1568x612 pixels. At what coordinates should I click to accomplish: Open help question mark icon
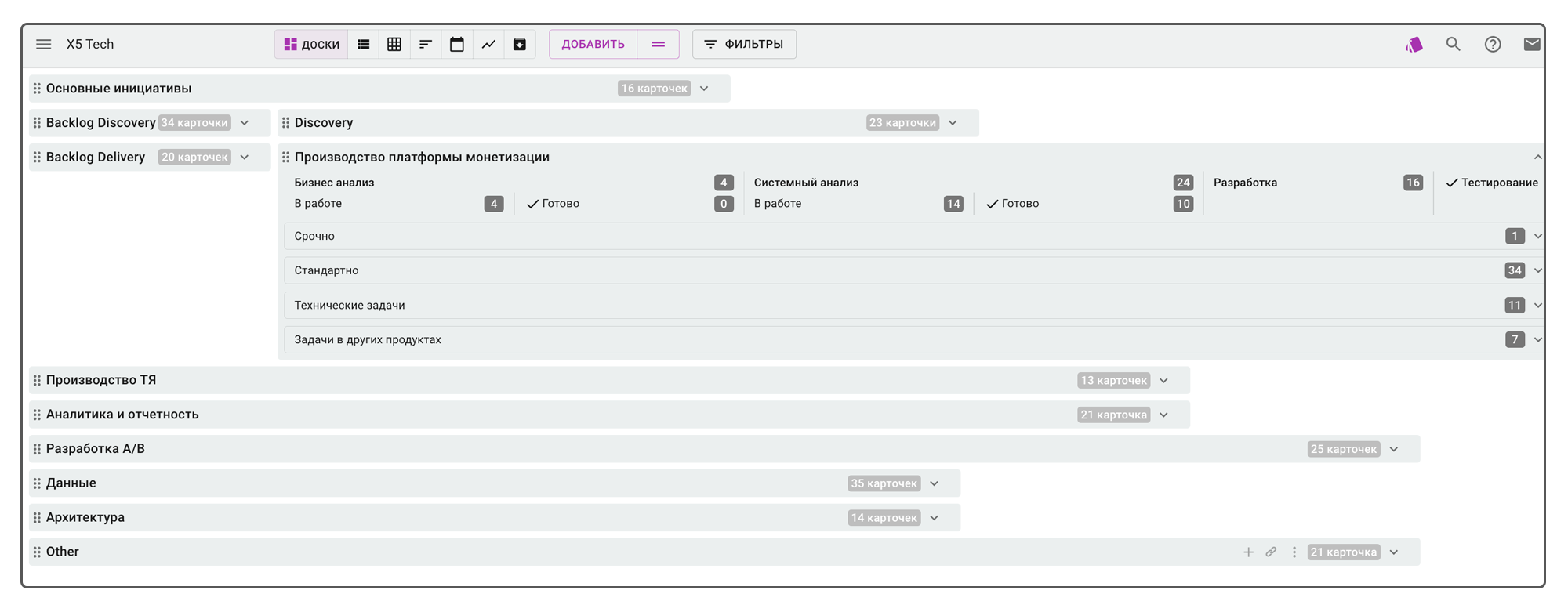1493,45
